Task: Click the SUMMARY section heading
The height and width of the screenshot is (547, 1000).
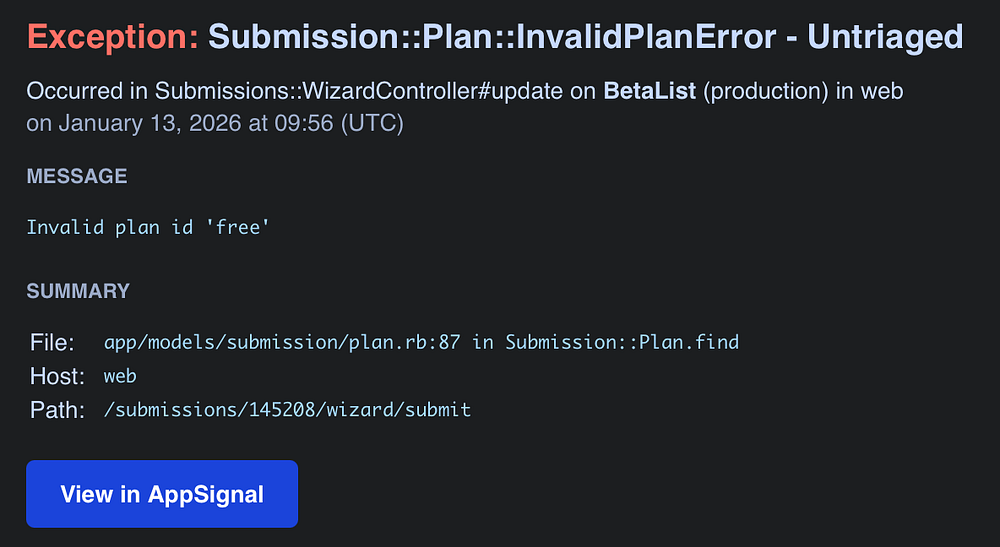Action: (x=78, y=291)
